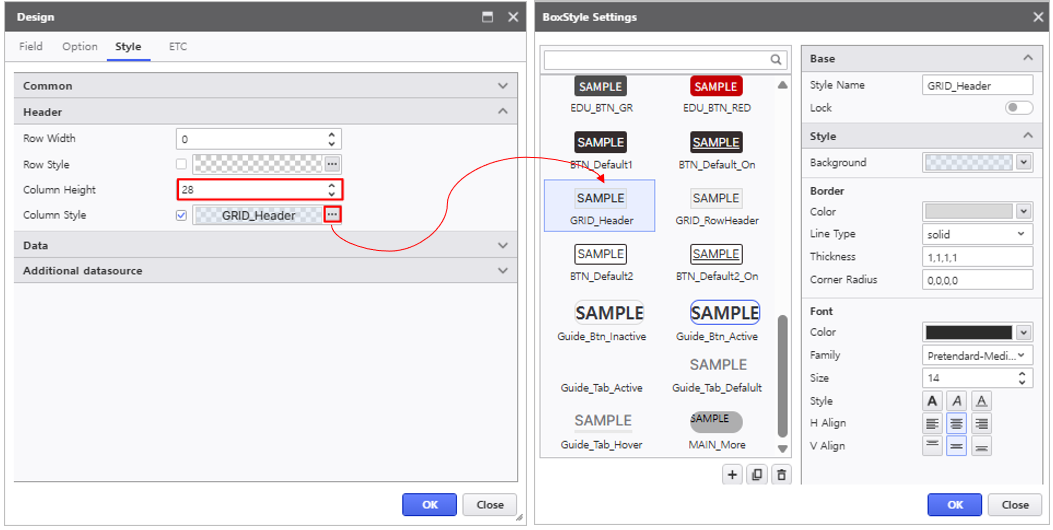Click Close in the Design dialog
The height and width of the screenshot is (530, 1053).
pyautogui.click(x=490, y=504)
